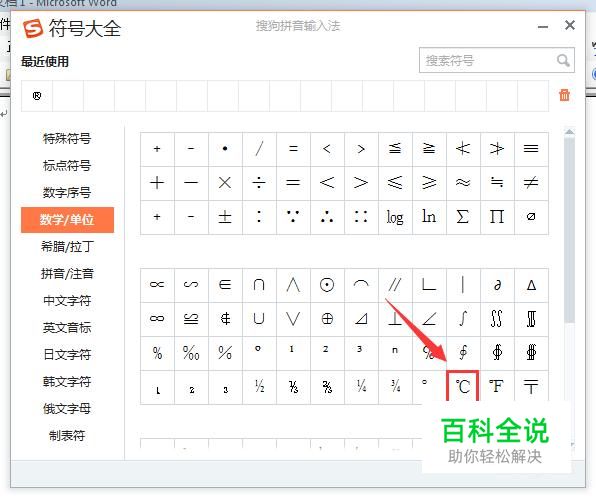Open the 标点符号 category
Viewport: 596px width, 498px height.
tap(67, 166)
